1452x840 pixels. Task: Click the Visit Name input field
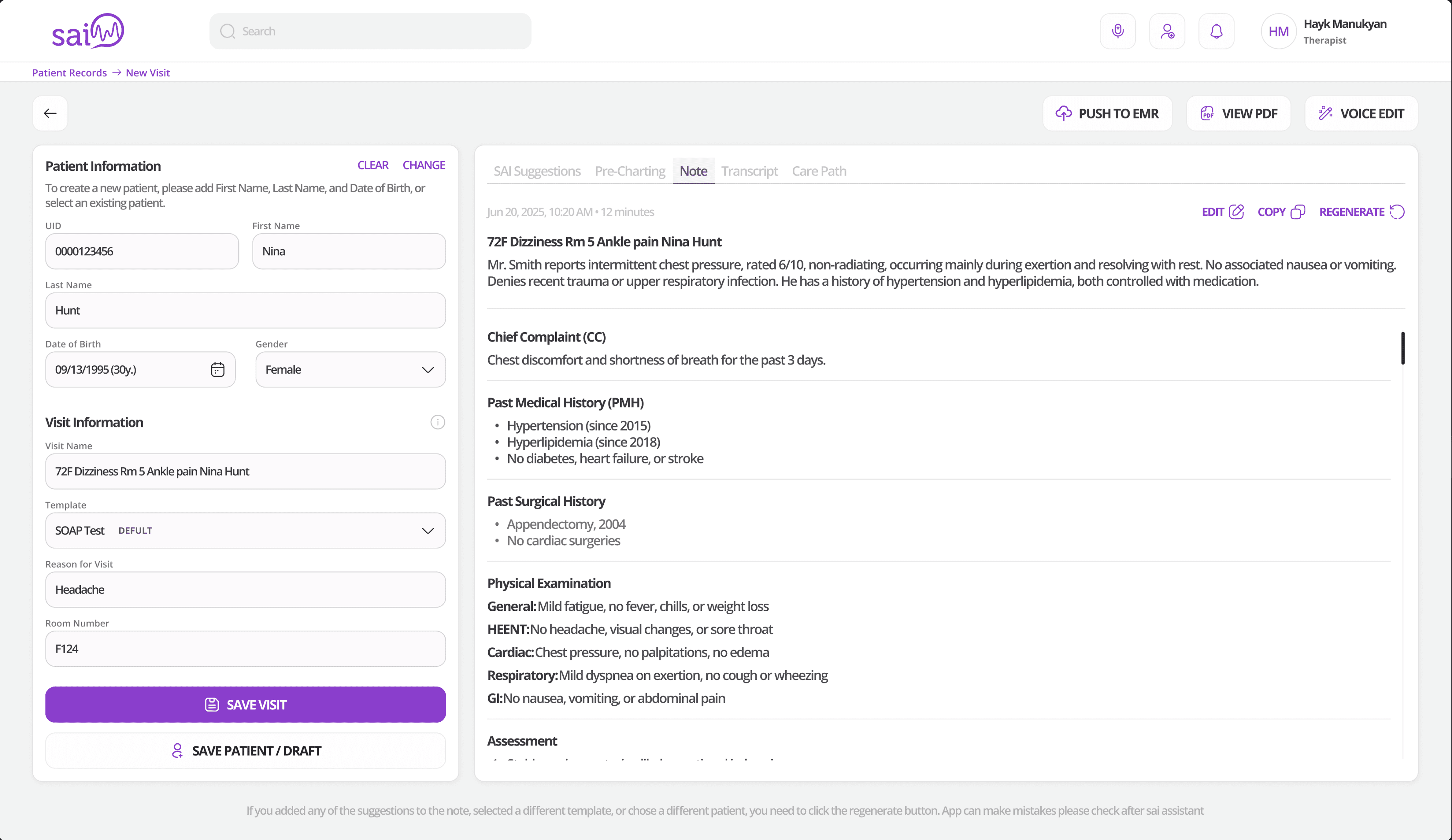point(246,471)
